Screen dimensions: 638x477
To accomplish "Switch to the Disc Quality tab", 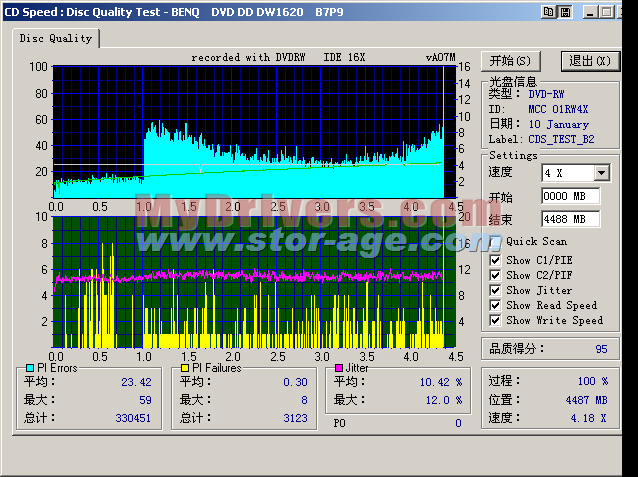I will point(56,38).
